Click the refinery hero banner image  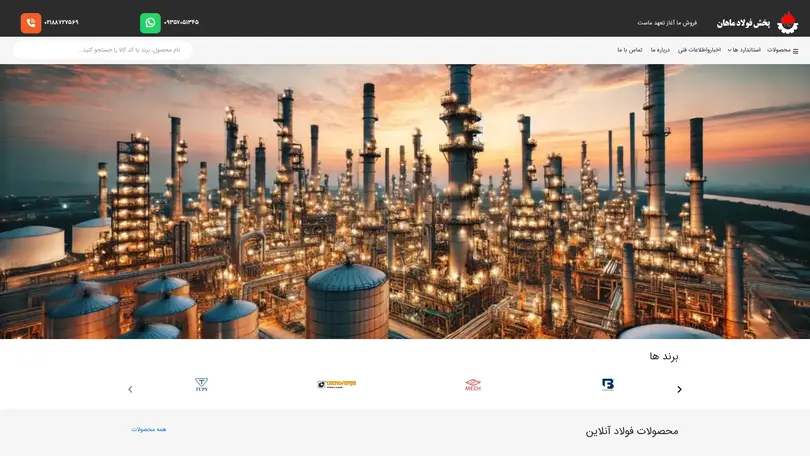[x=405, y=201]
